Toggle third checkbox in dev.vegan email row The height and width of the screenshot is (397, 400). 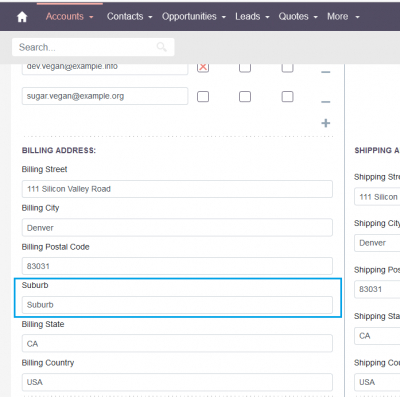tap(287, 67)
